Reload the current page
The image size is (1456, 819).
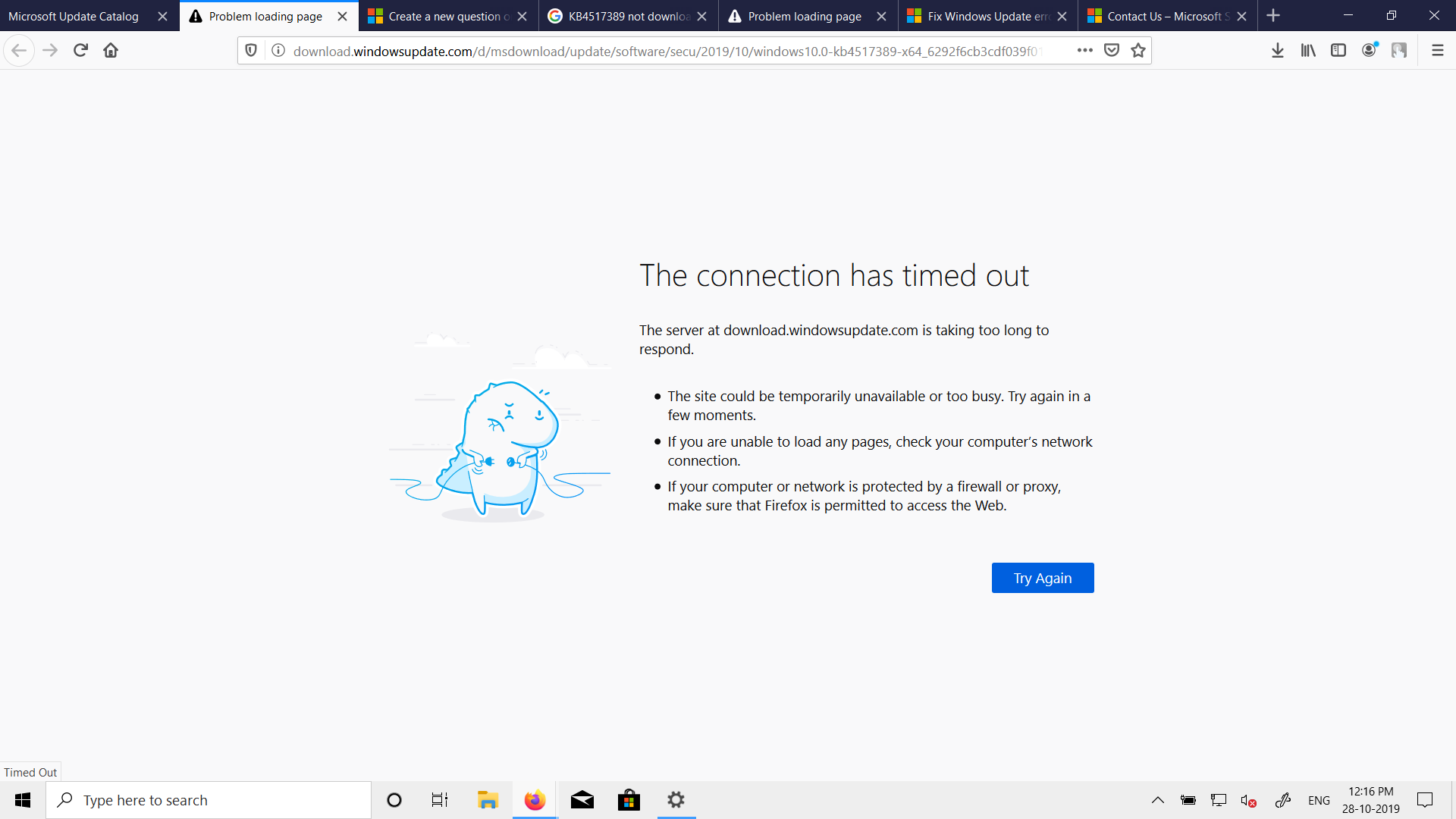coord(80,51)
